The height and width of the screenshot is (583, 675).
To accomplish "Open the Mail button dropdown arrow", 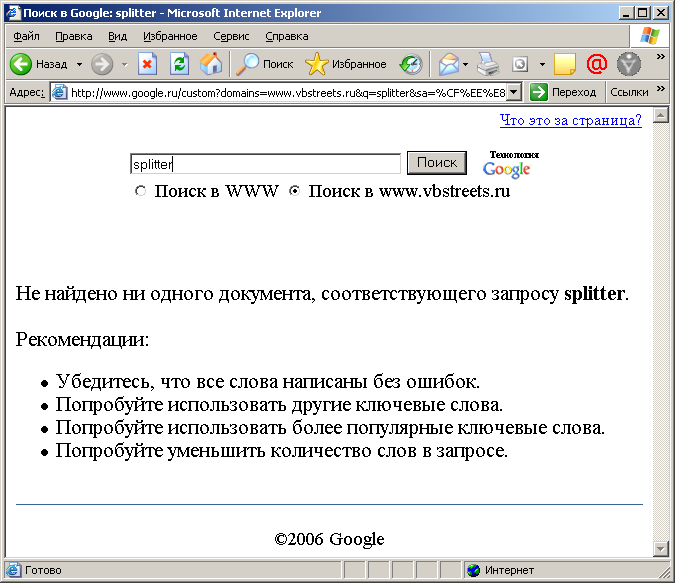I will tap(465, 64).
